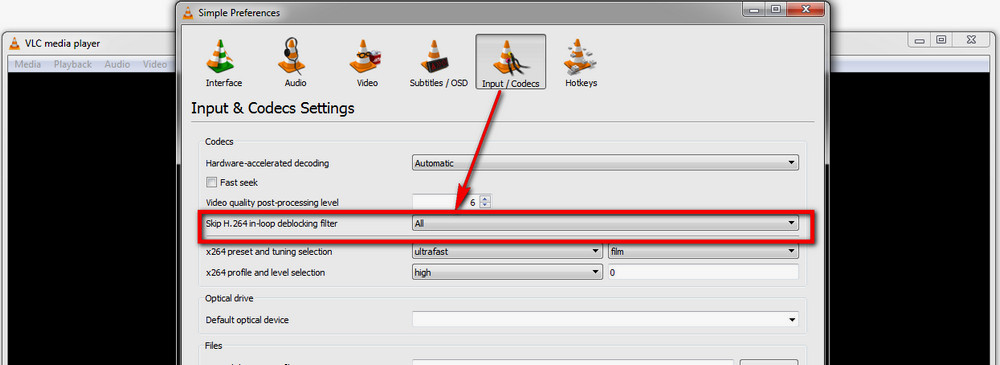The height and width of the screenshot is (365, 1000).
Task: Decrease video quality post-processing level
Action: click(x=485, y=205)
